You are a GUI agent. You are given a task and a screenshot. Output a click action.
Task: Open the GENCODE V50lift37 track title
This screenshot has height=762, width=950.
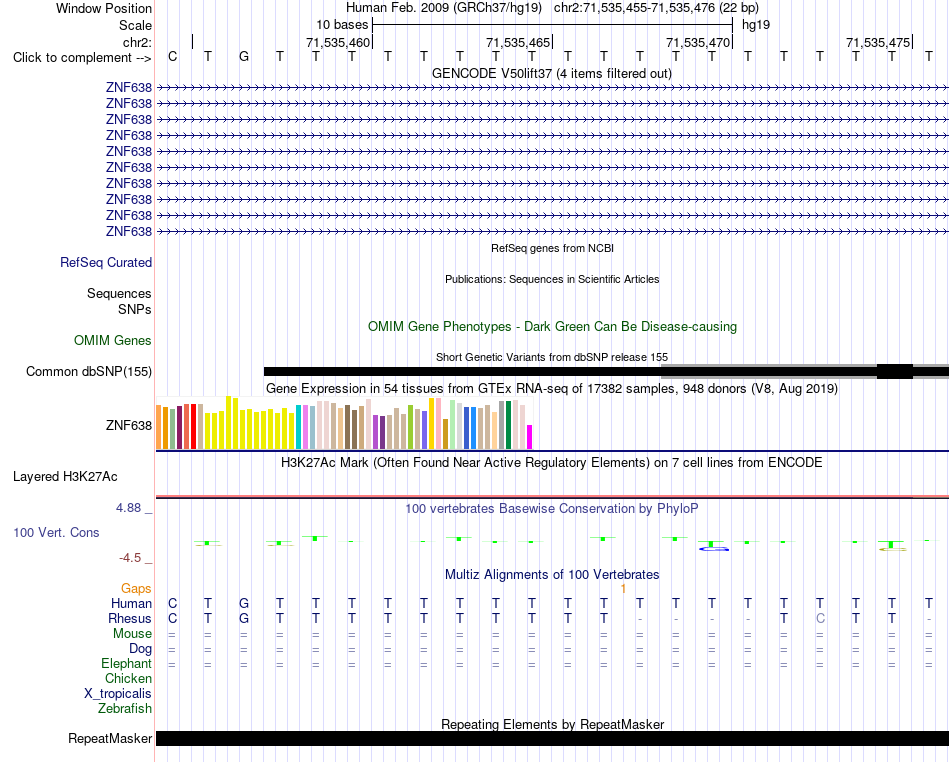point(551,73)
